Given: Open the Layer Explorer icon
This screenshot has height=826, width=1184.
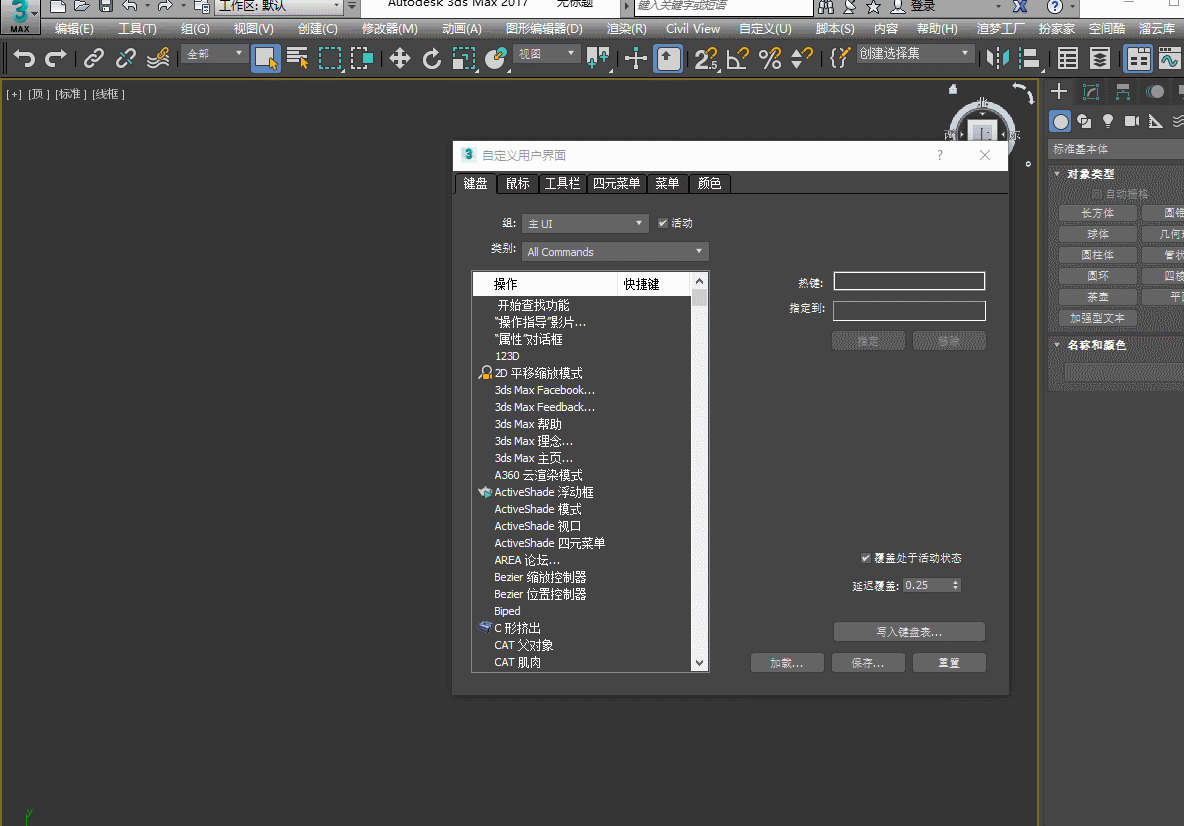Looking at the screenshot, I should [x=1099, y=58].
